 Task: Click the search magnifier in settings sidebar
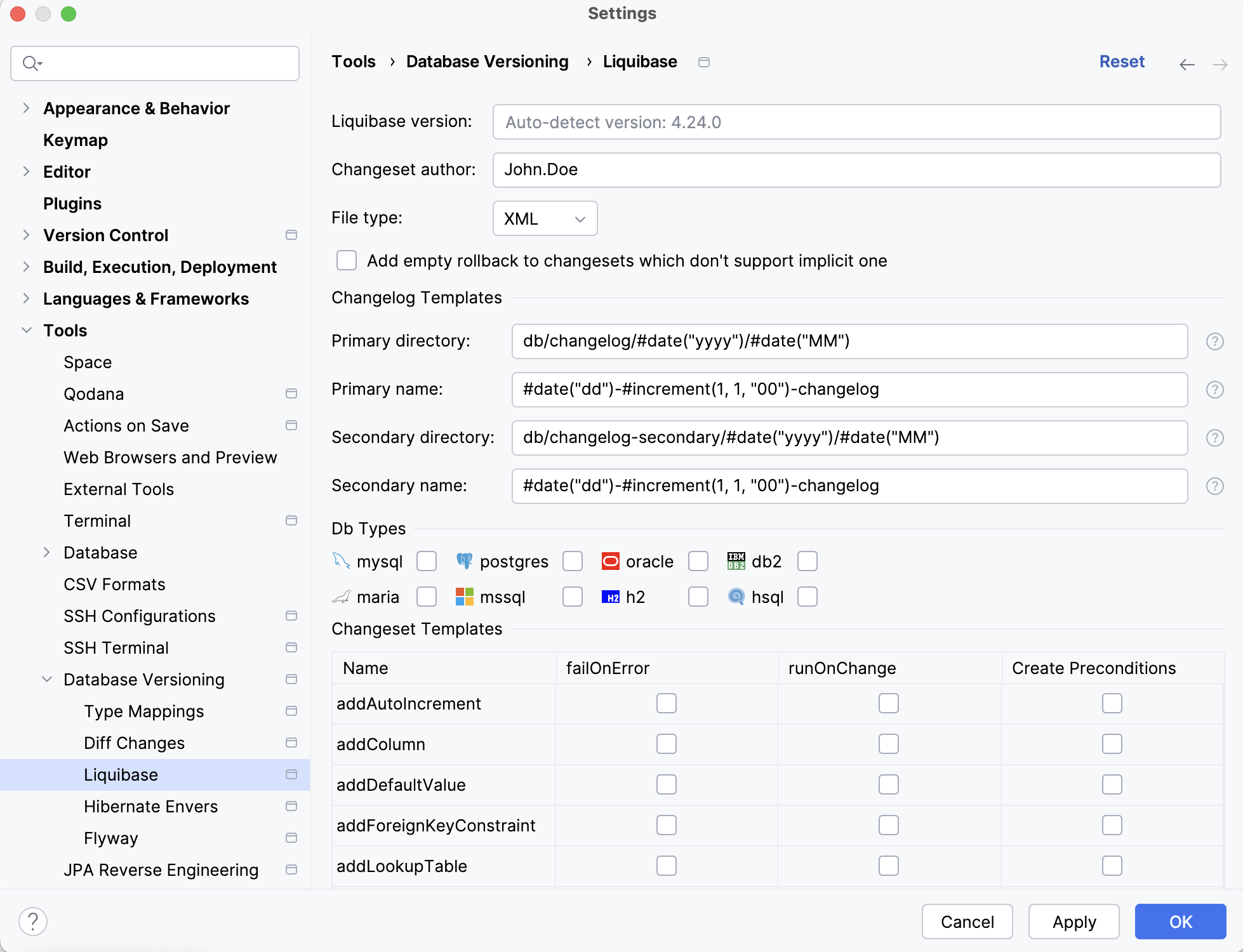(x=30, y=63)
